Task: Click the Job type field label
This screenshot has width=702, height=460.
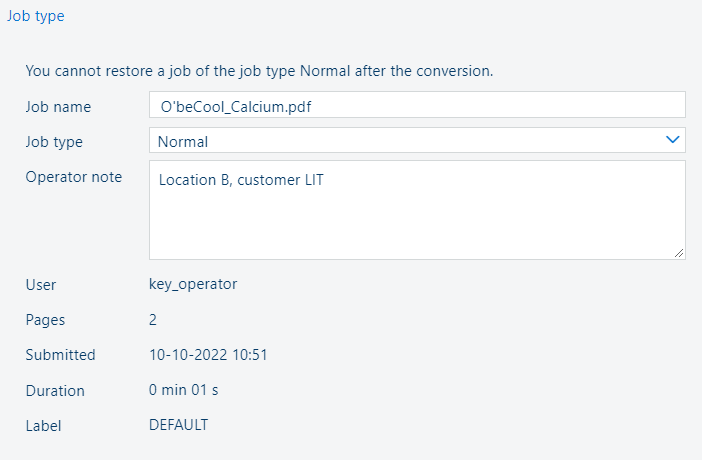Action: [x=54, y=141]
